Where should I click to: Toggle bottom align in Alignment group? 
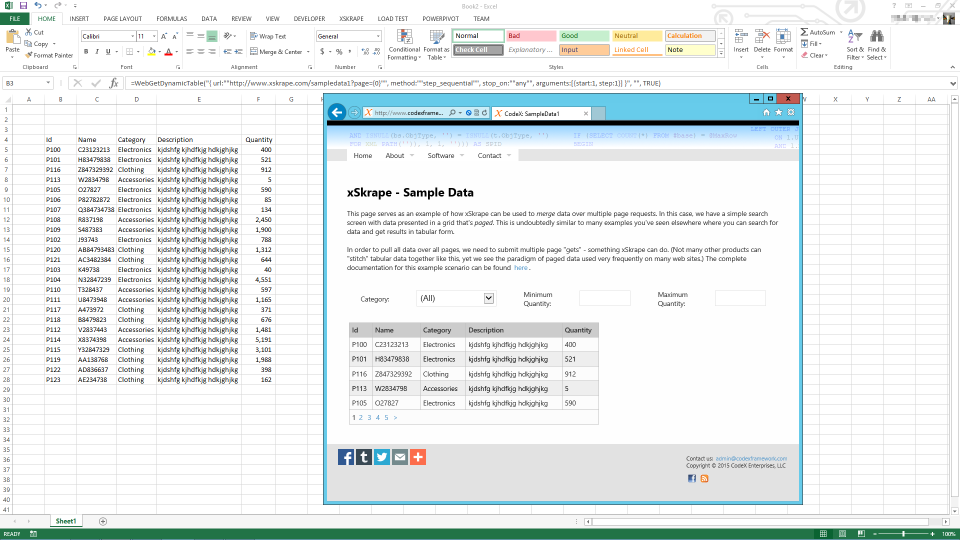(x=212, y=36)
